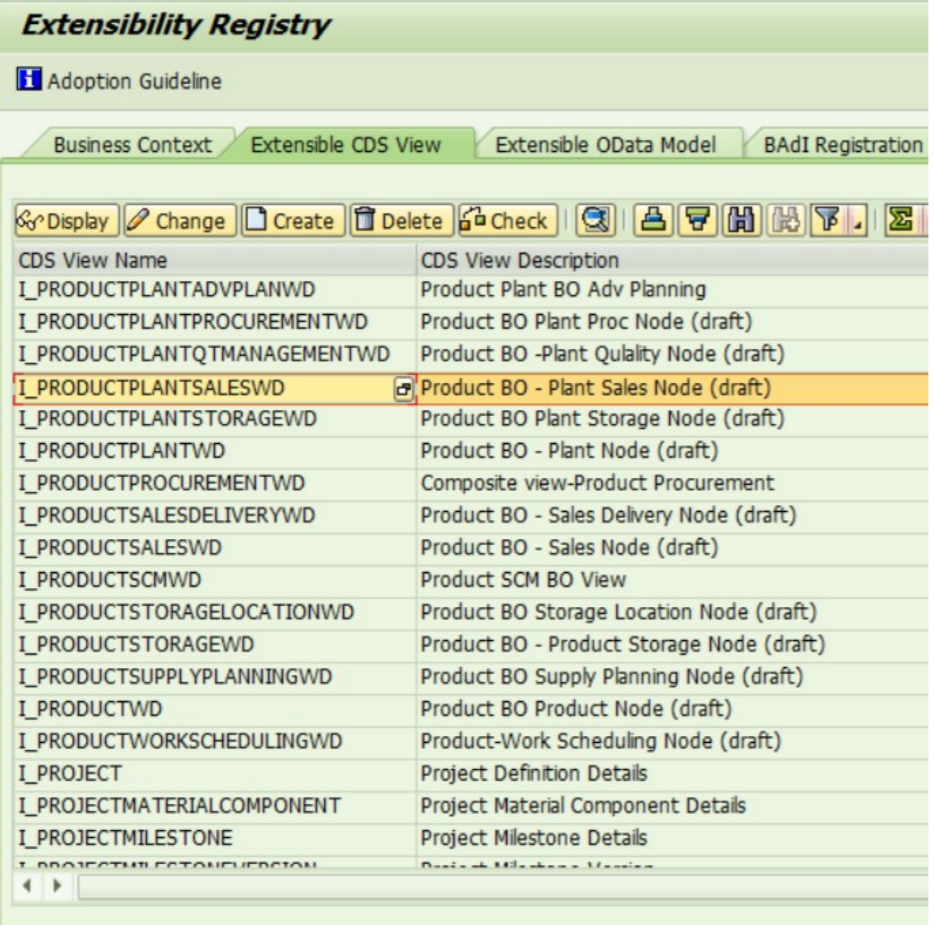The image size is (934, 926).
Task: Click description 'Composite view-Product Procurement'
Action: pyautogui.click(x=597, y=484)
